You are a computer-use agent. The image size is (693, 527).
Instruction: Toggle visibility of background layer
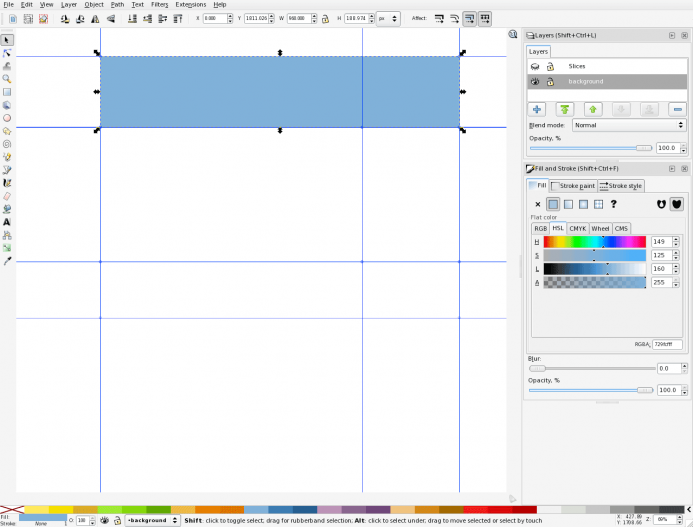pos(535,81)
